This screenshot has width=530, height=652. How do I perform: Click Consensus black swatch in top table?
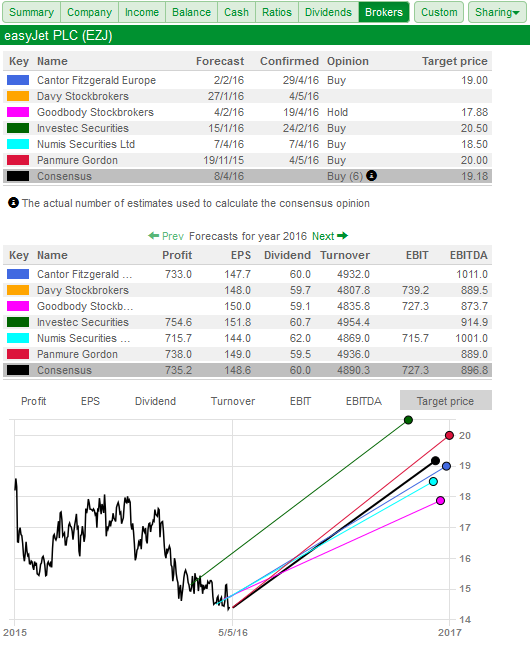coord(18,176)
